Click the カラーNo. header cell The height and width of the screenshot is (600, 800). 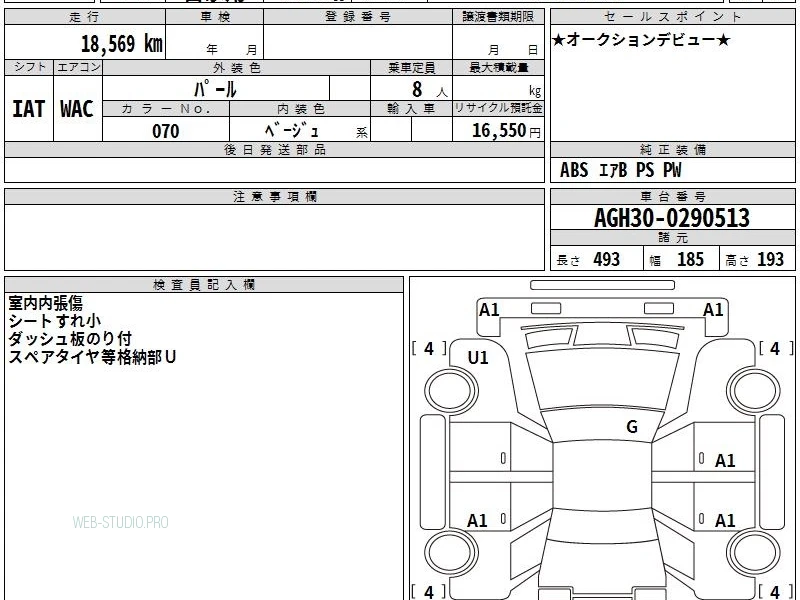tap(166, 109)
